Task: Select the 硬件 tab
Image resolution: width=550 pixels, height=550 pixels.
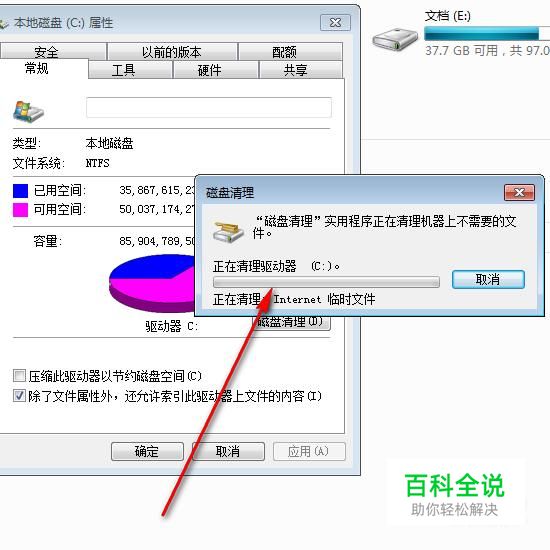Action: point(209,70)
